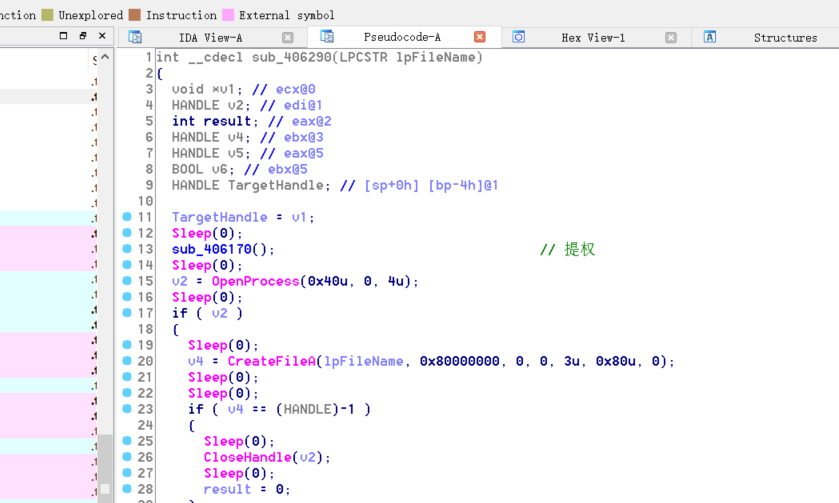Click the lpFileName parameter in the signature
Image resolution: width=839 pixels, height=503 pixels.
click(436, 57)
